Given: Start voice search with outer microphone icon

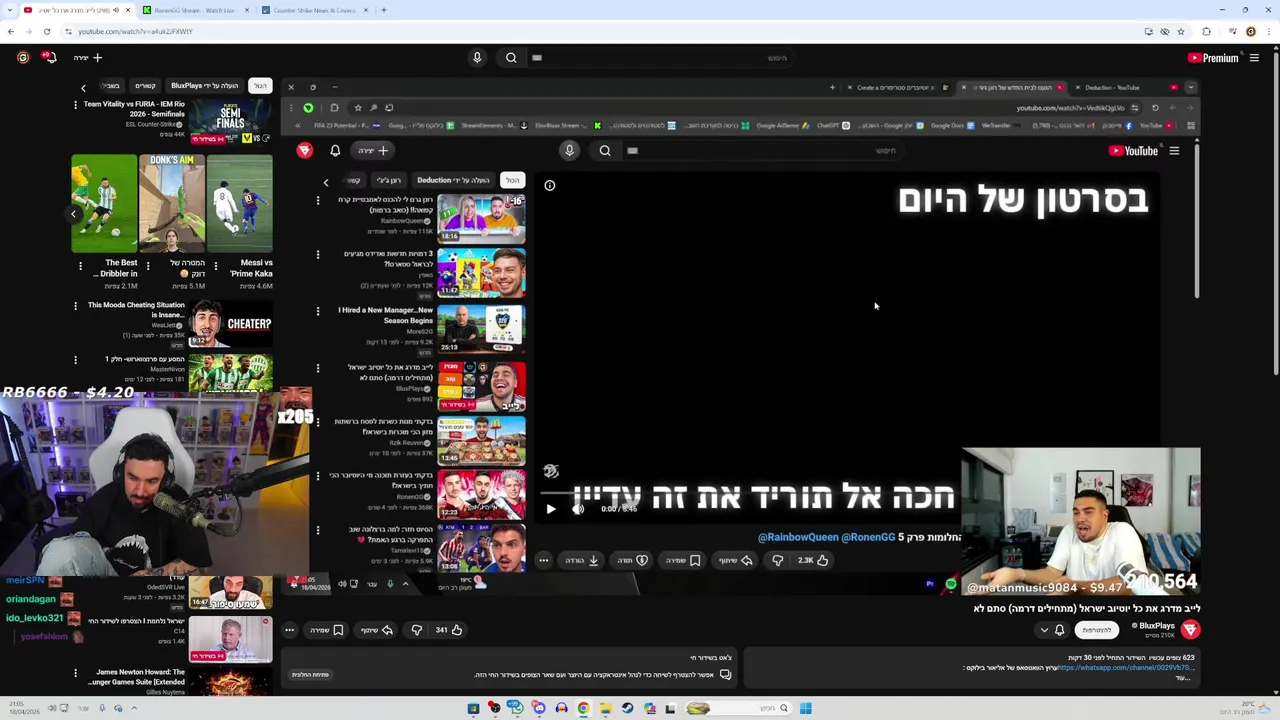Looking at the screenshot, I should [x=477, y=58].
